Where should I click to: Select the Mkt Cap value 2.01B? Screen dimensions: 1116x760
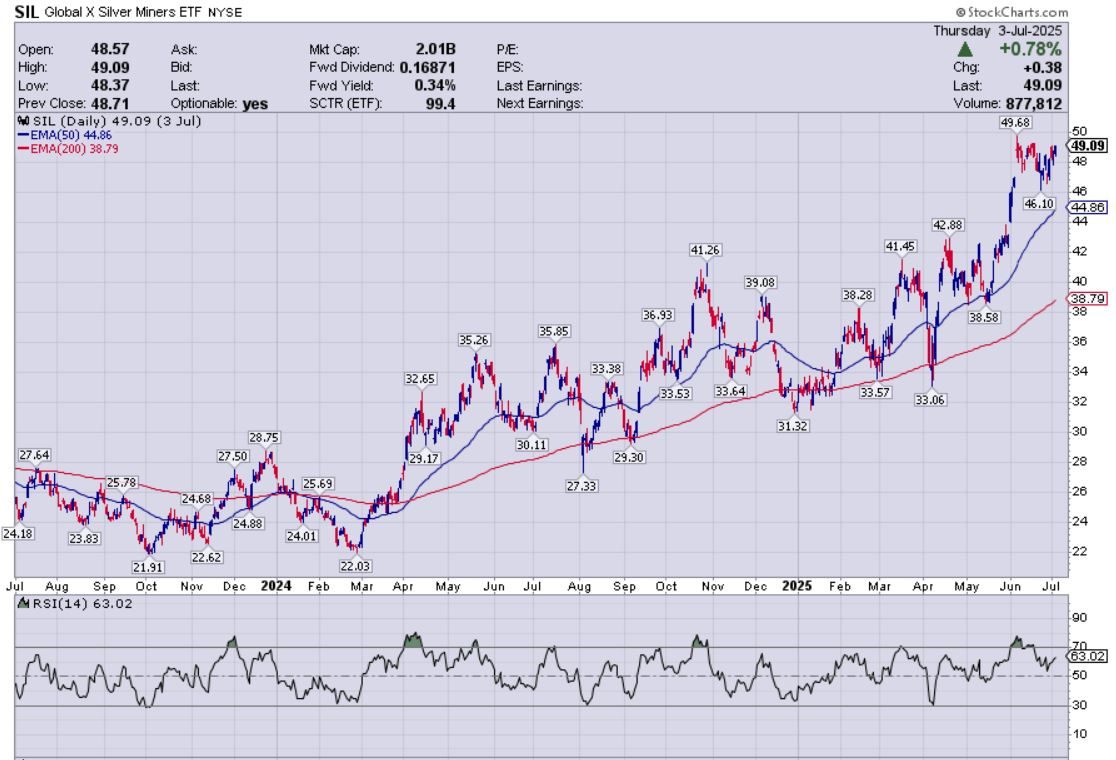click(x=436, y=49)
